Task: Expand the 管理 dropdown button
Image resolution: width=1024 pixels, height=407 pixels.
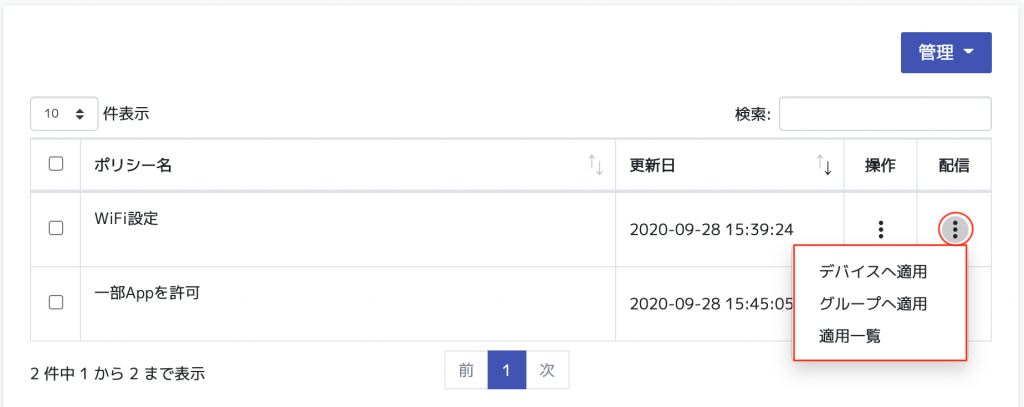Action: click(x=946, y=53)
